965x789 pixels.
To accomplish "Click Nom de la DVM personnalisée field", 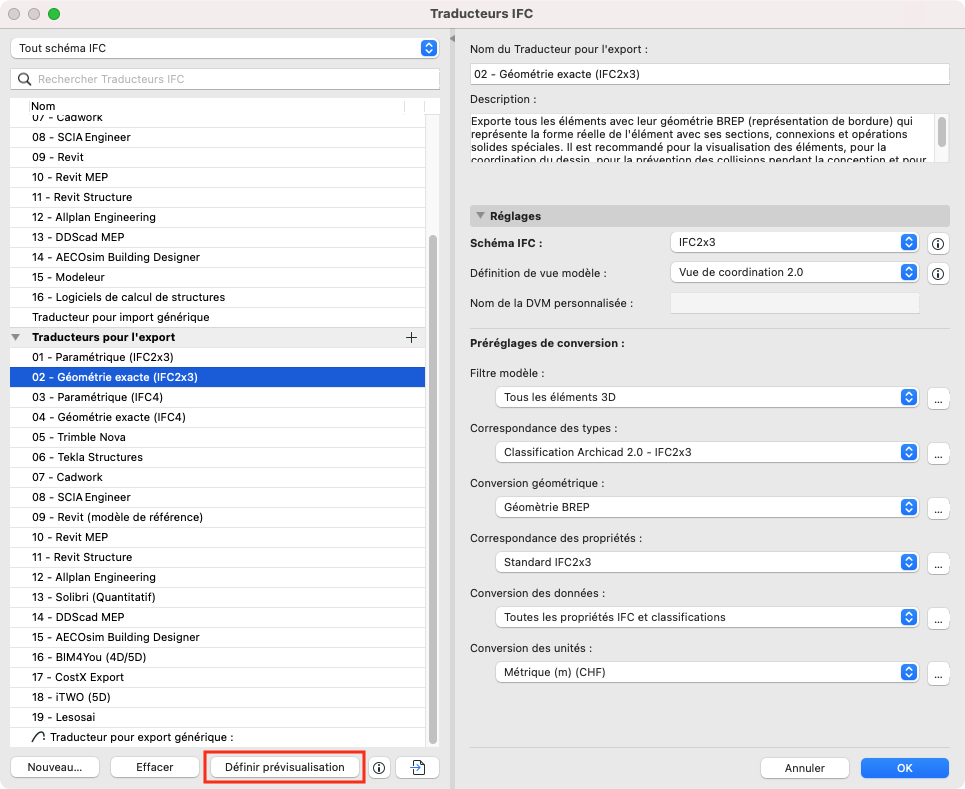I will (x=795, y=303).
